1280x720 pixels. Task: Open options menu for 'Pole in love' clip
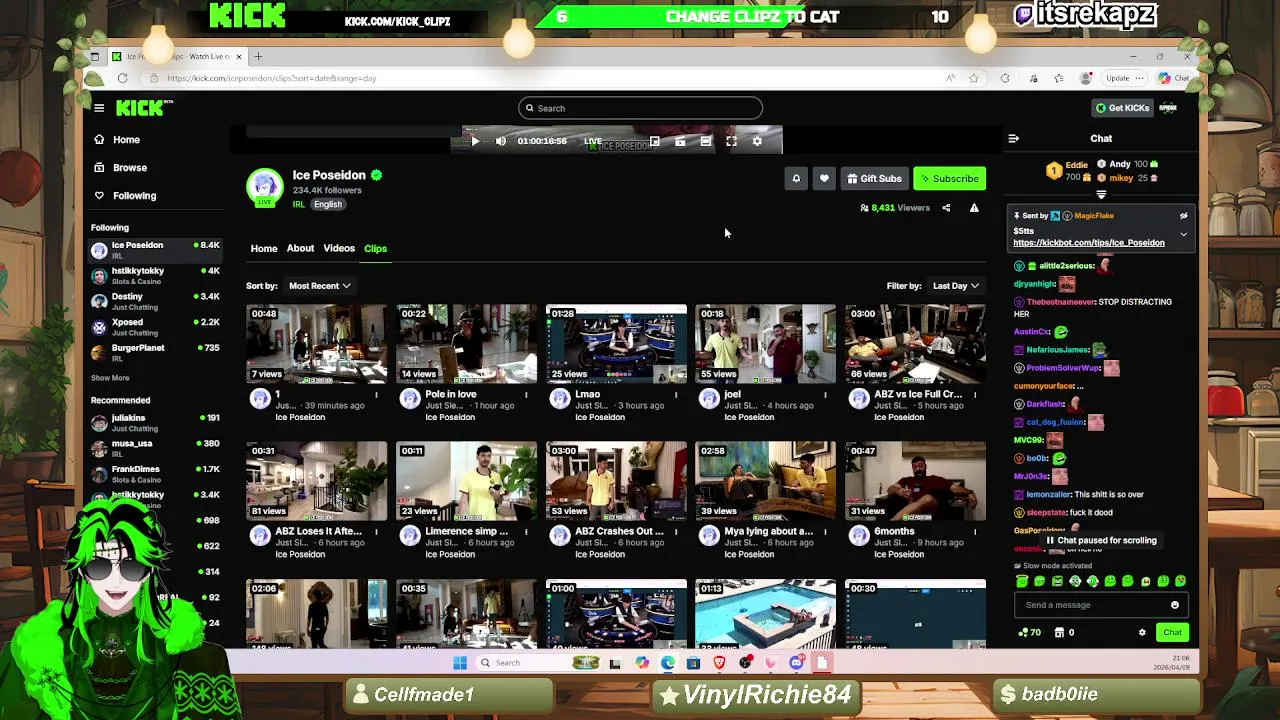click(x=526, y=395)
